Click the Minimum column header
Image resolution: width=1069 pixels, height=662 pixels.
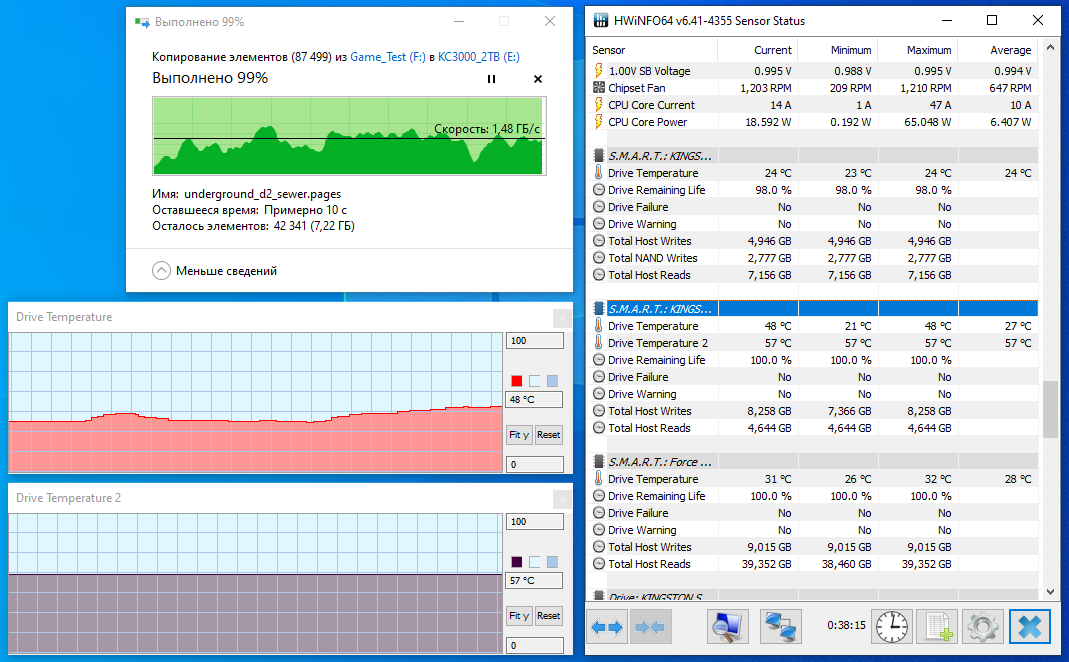[x=837, y=50]
